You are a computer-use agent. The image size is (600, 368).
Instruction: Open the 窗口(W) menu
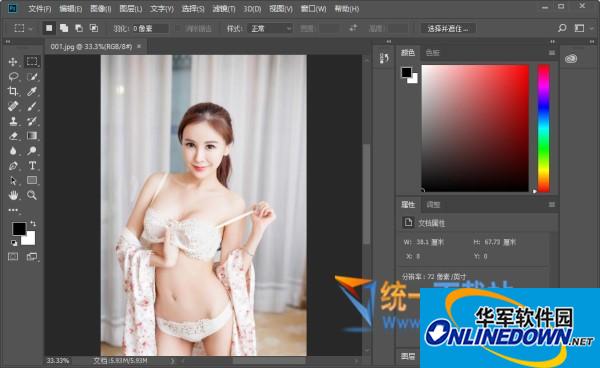(x=313, y=8)
